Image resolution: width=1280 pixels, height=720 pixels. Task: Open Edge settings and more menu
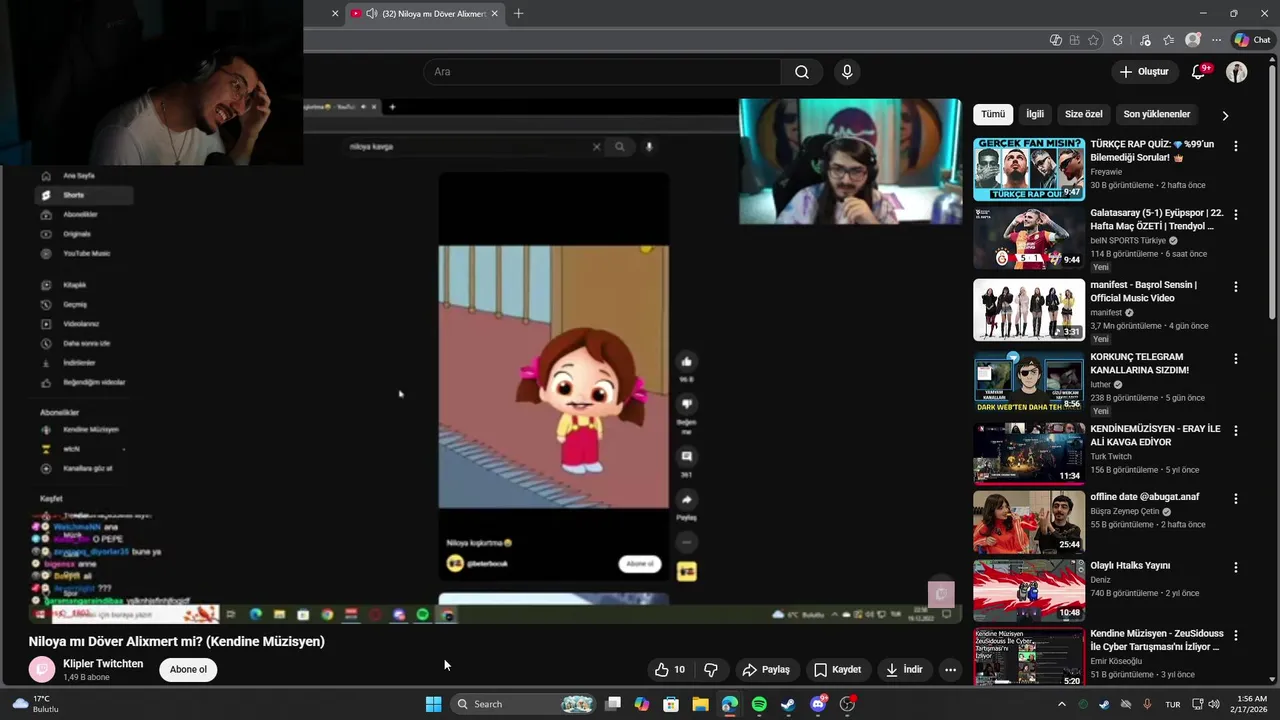point(1216,40)
